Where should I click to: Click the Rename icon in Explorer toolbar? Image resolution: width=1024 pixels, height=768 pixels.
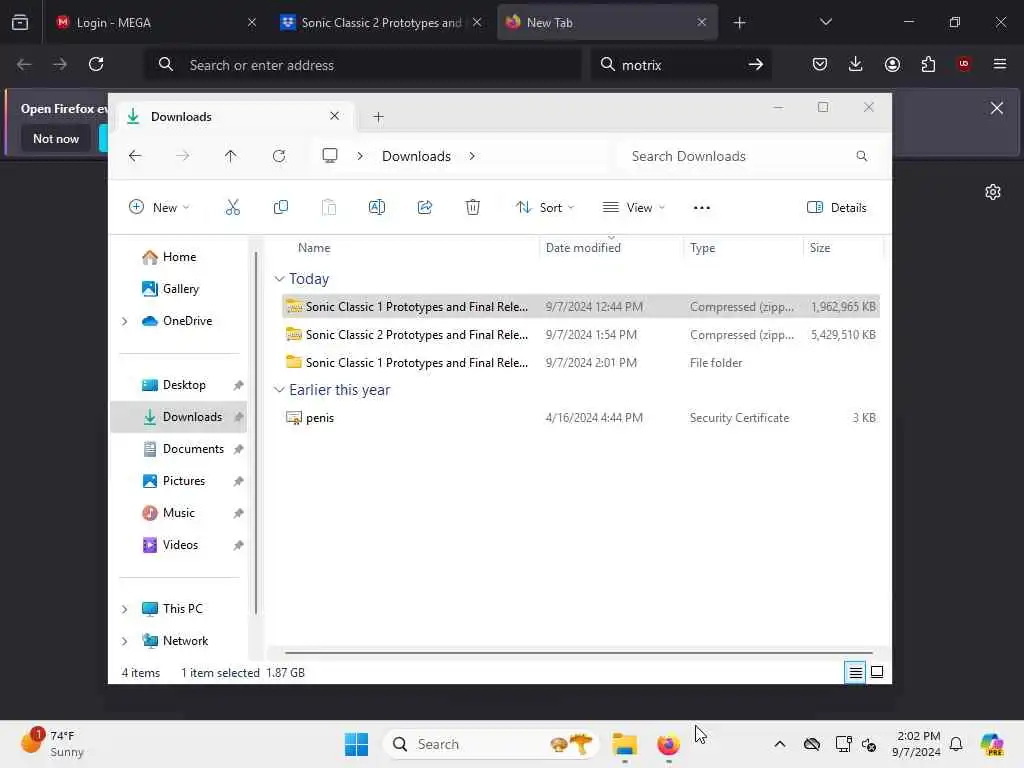pyautogui.click(x=377, y=208)
